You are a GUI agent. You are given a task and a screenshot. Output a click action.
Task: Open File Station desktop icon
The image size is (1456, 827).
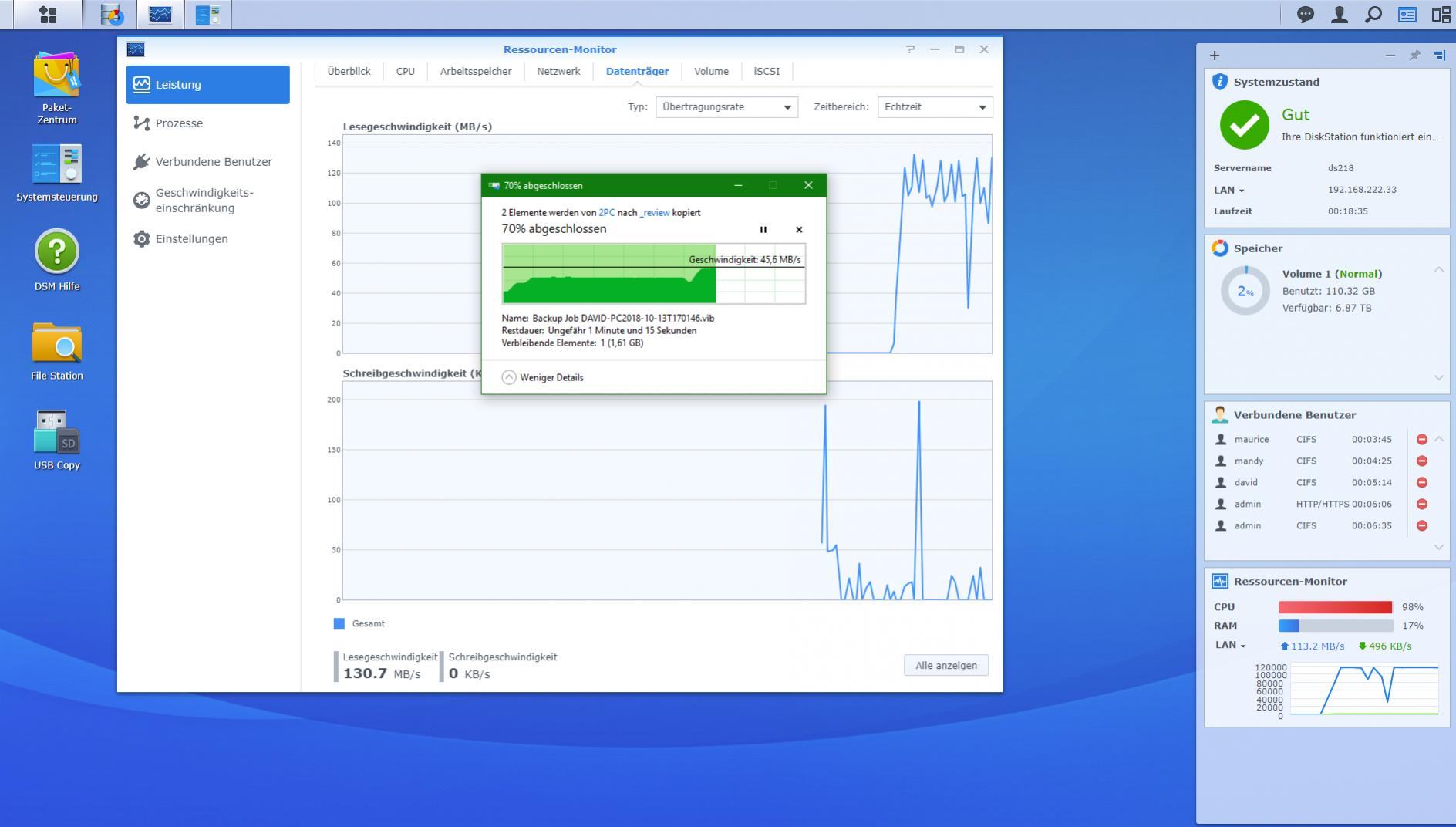[56, 351]
